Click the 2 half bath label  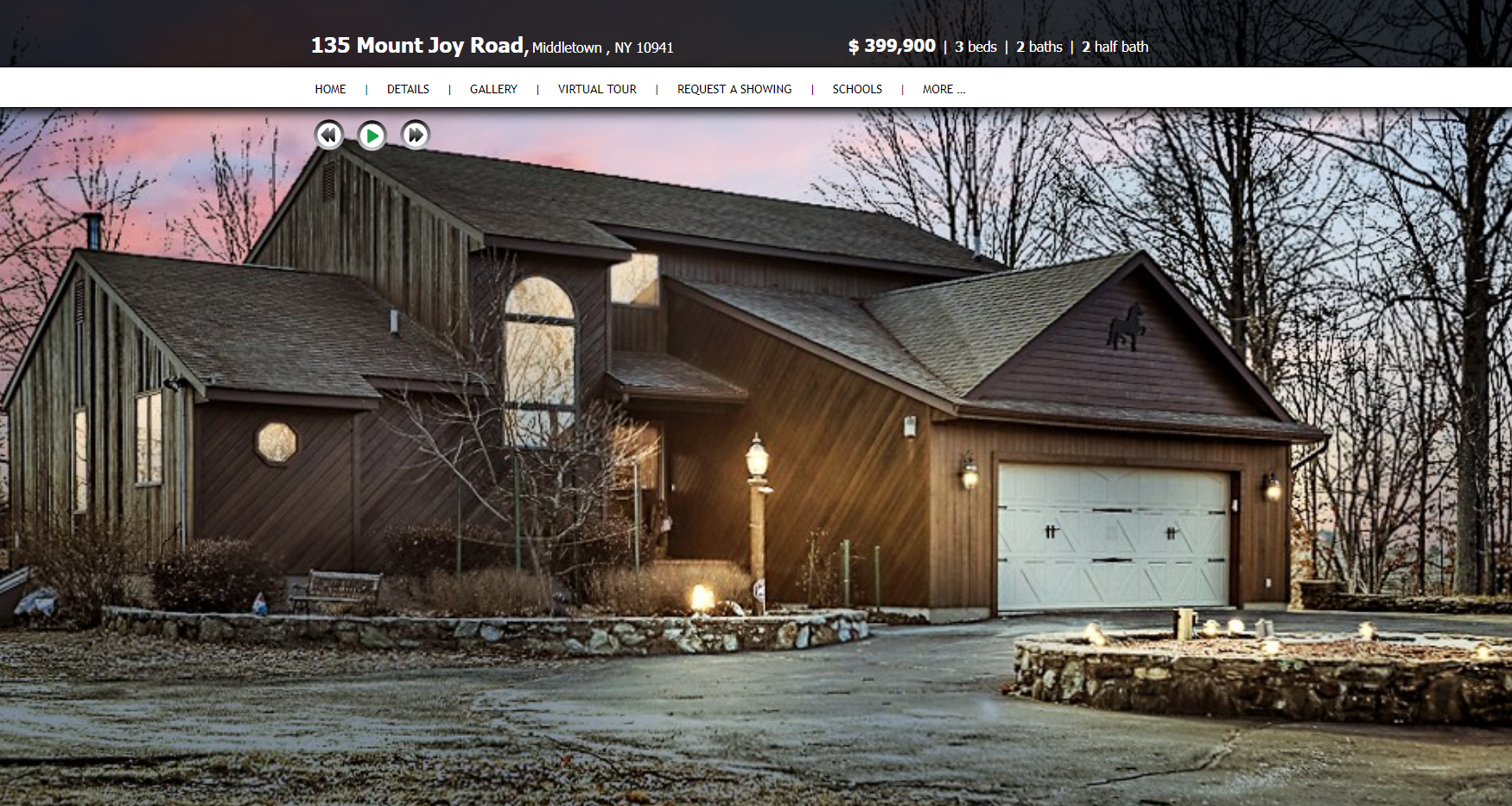point(1115,47)
